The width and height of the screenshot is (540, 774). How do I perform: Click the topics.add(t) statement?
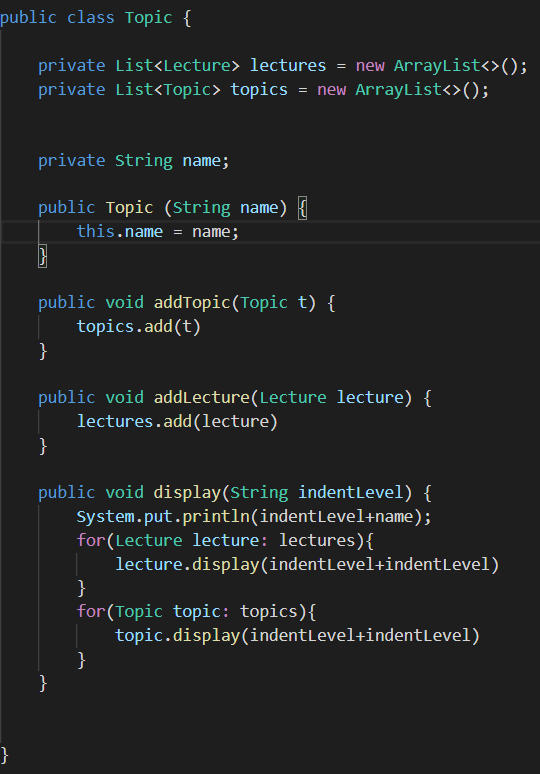[x=139, y=326]
